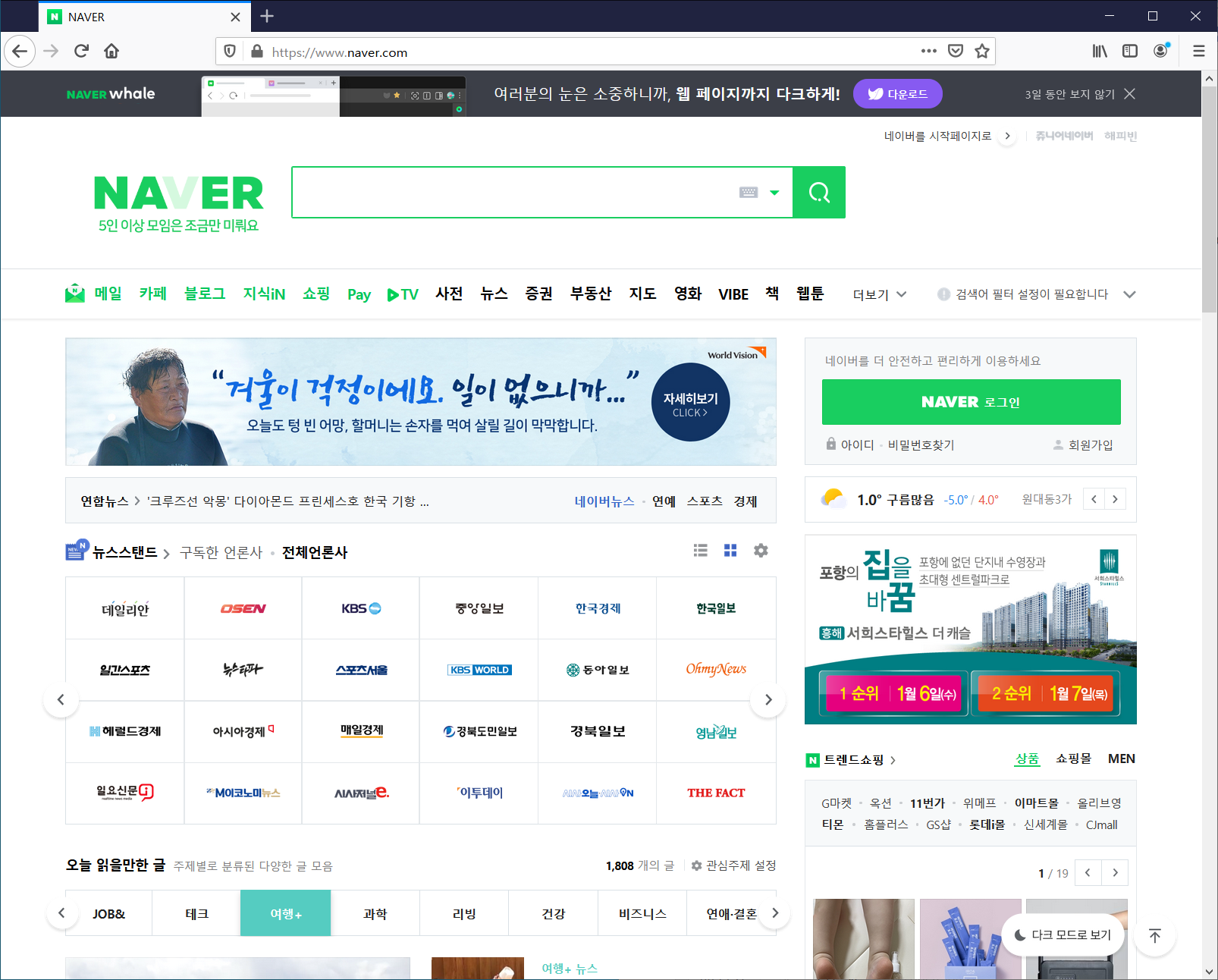Select the 과학 topic tab
Viewport: 1218px width, 980px height.
pos(375,913)
